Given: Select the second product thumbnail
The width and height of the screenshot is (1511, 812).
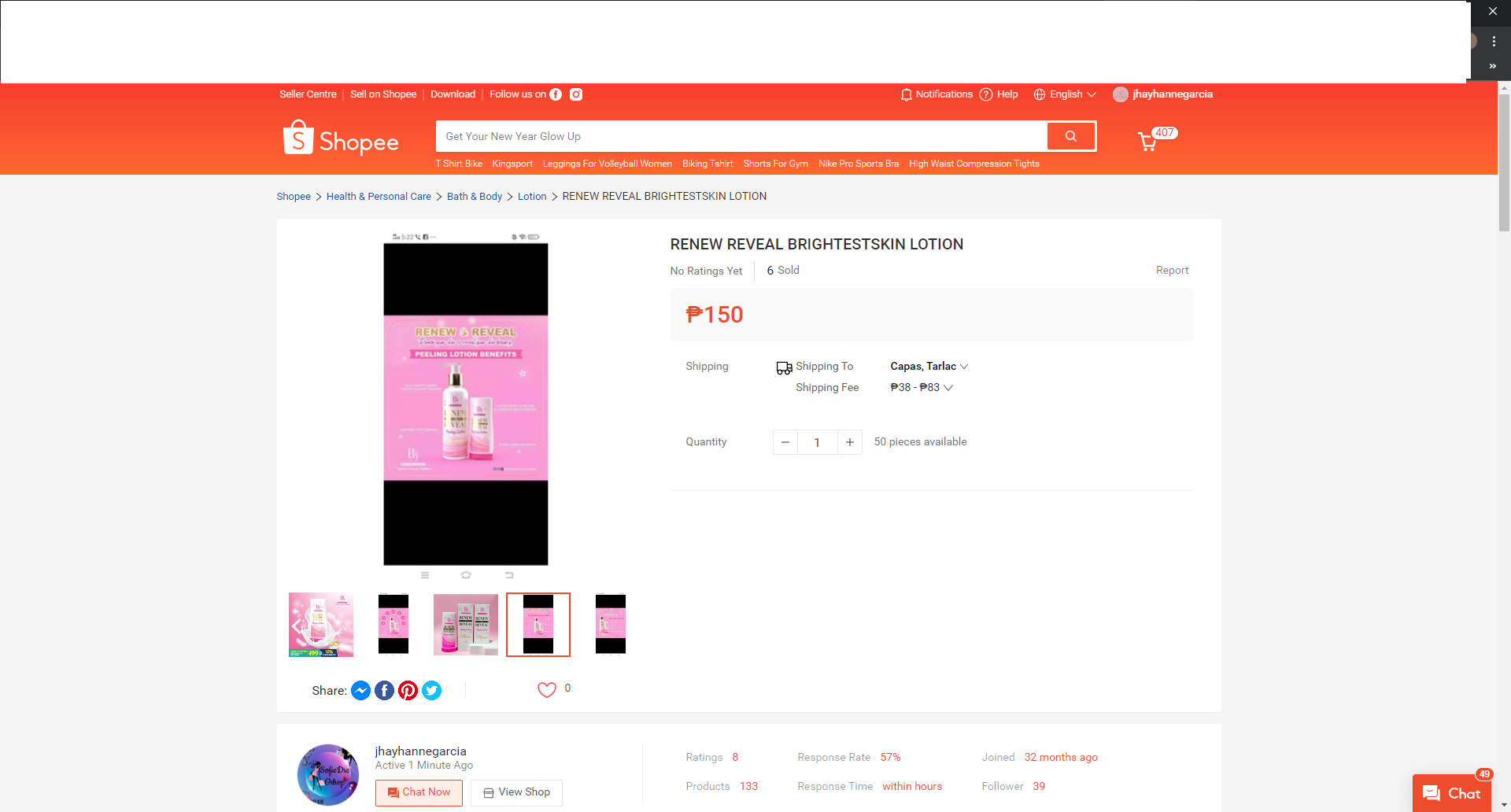Looking at the screenshot, I should coord(393,625).
